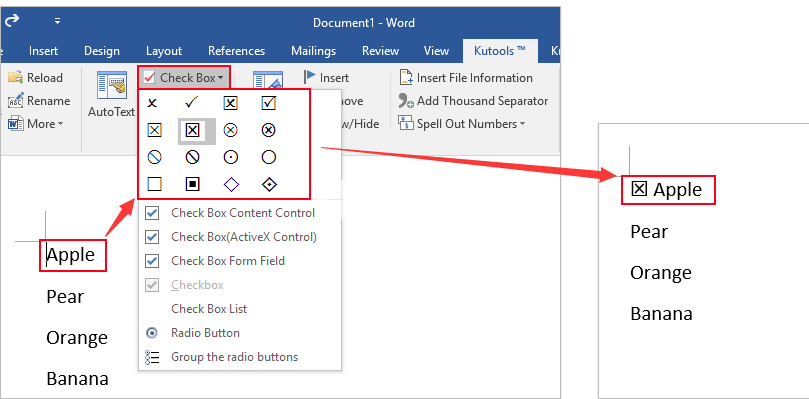809x399 pixels.
Task: Select the Kutools tab
Action: [500, 51]
